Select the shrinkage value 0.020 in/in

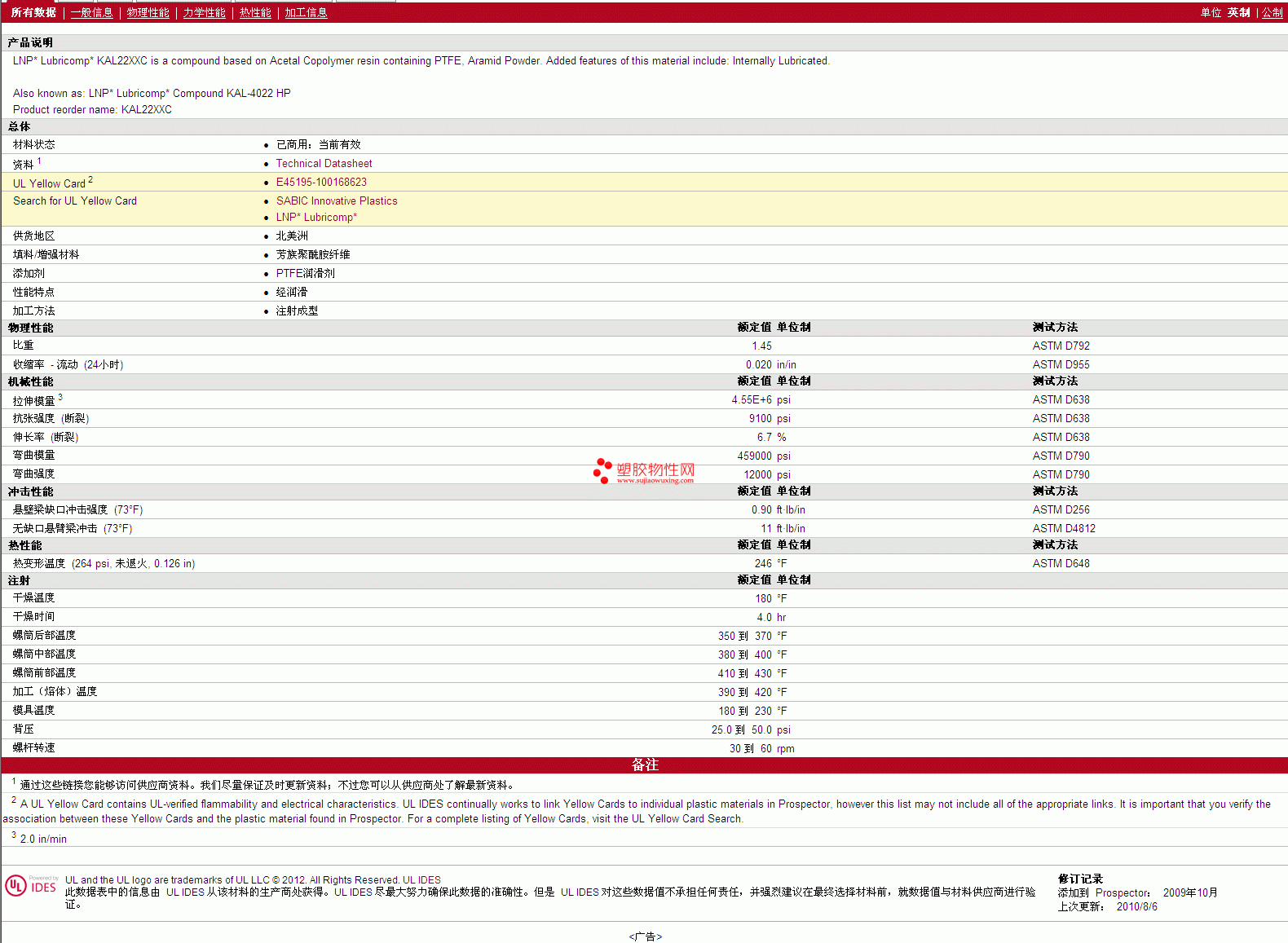click(771, 365)
